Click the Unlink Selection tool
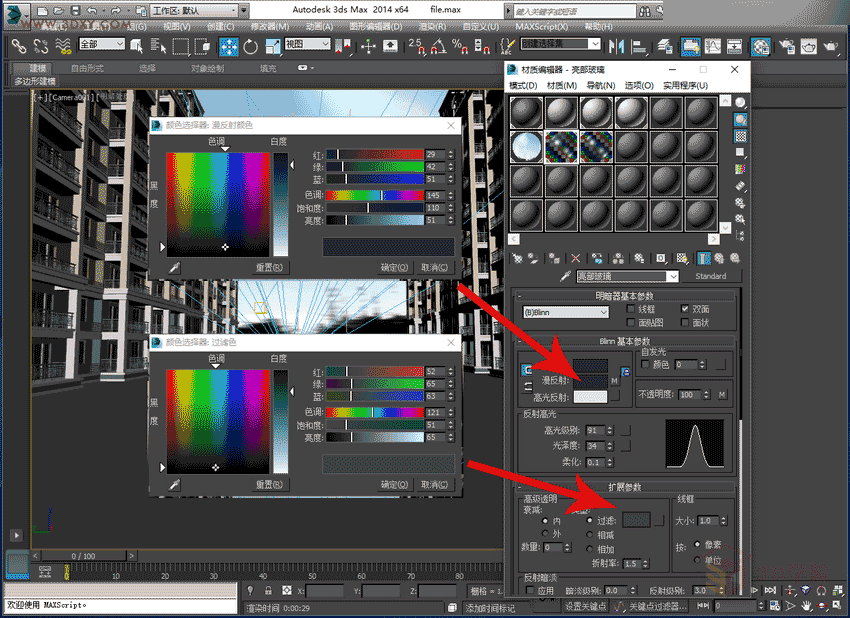This screenshot has width=850, height=618. pos(41,47)
